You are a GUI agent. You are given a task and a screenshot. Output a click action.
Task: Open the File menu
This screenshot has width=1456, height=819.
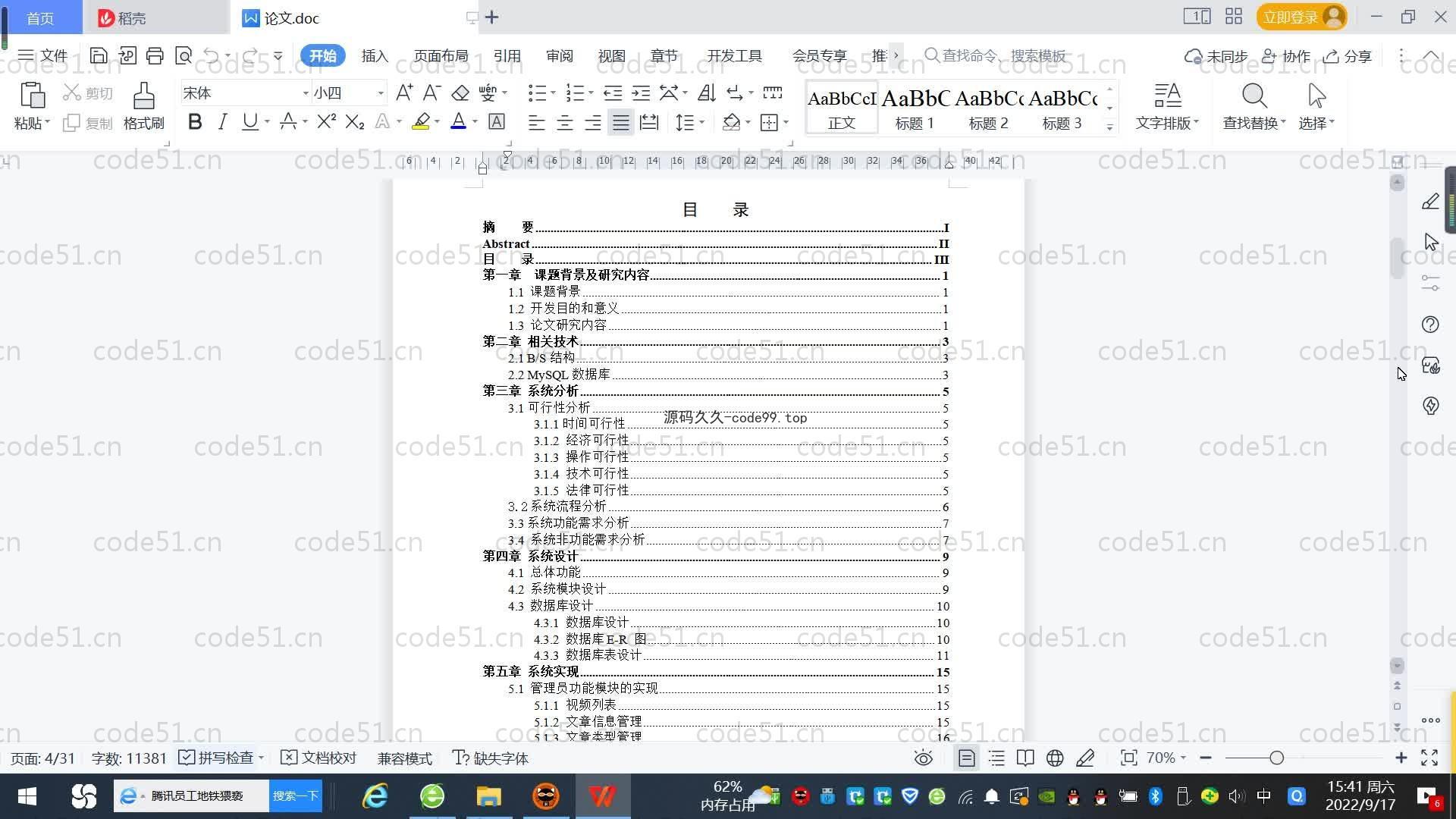[x=42, y=55]
